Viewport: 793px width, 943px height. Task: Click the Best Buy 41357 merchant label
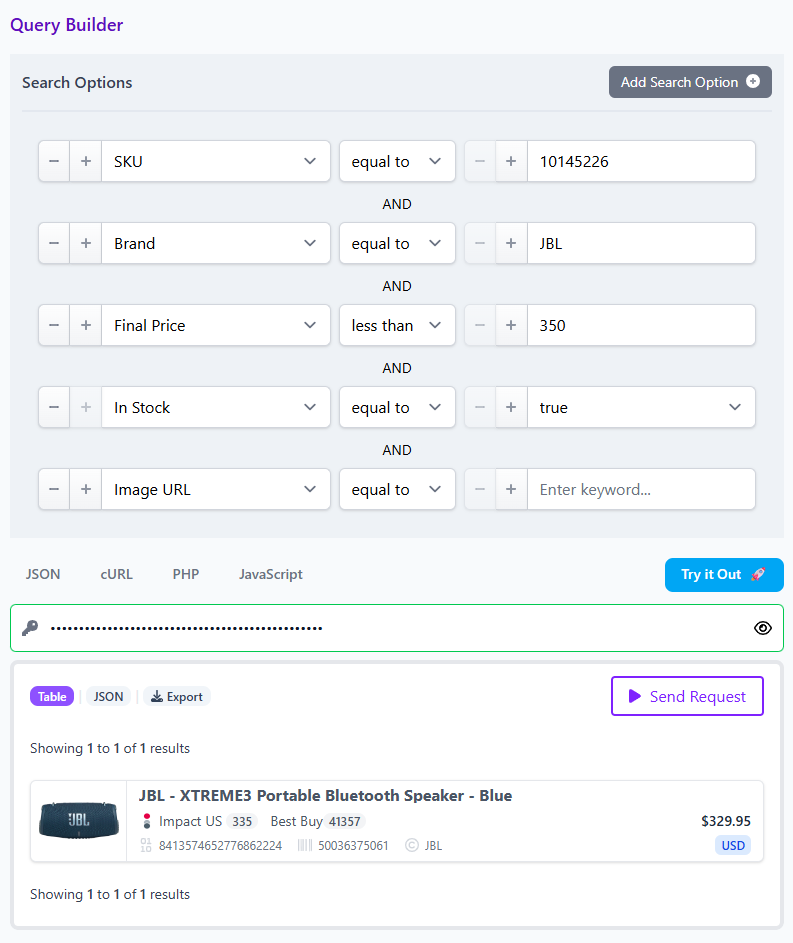click(317, 822)
